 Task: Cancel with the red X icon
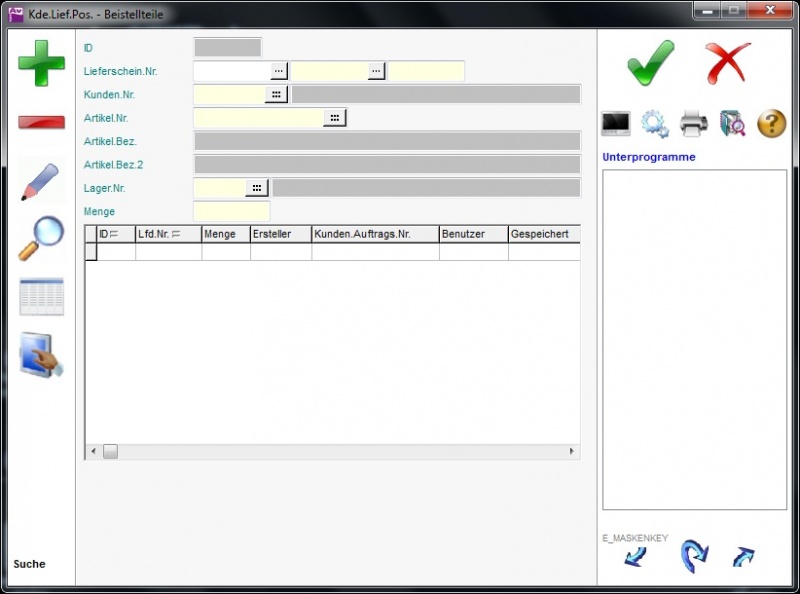point(727,63)
